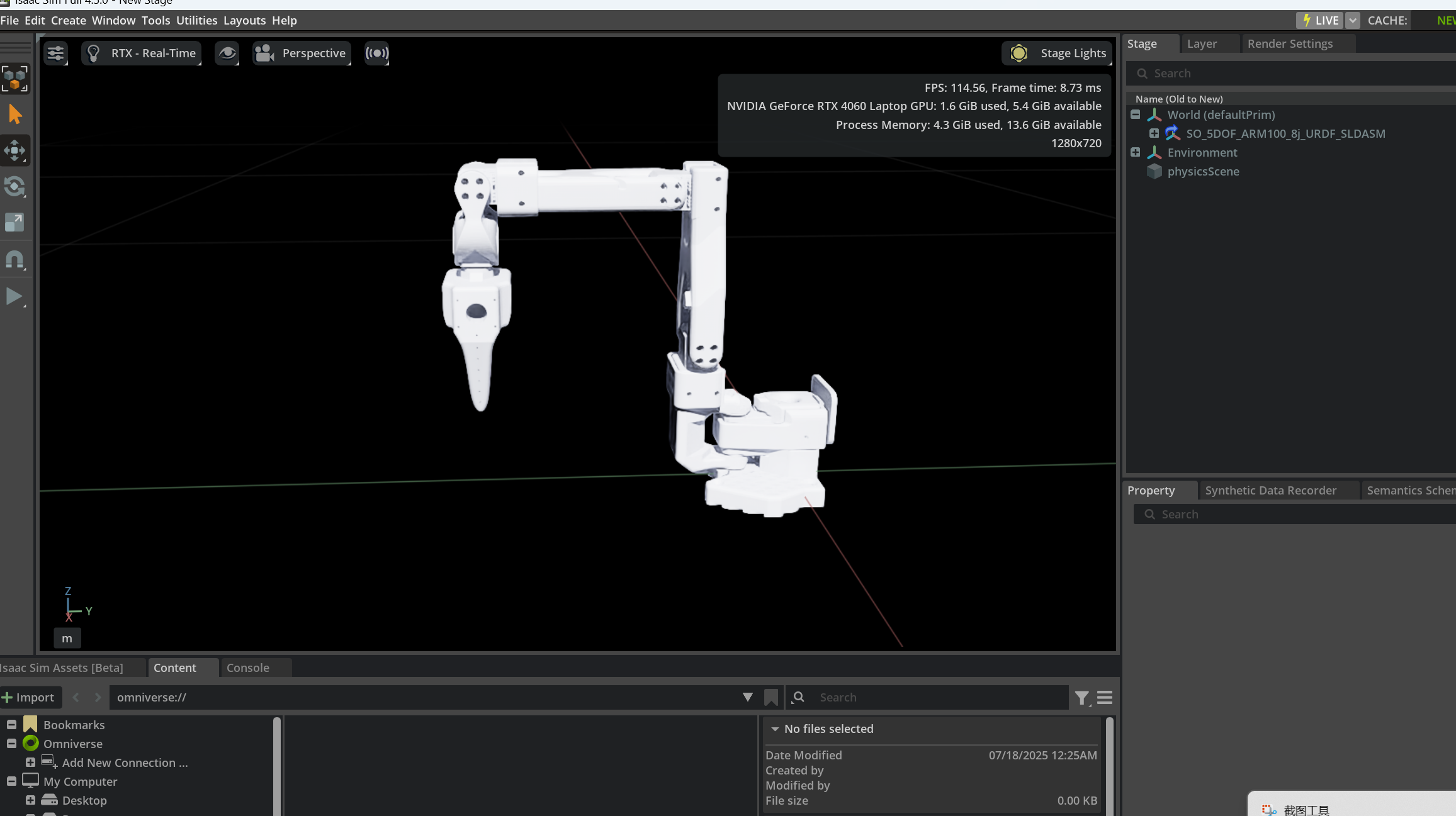Viewport: 1456px width, 816px height.
Task: Open the Edit menu
Action: [x=35, y=20]
